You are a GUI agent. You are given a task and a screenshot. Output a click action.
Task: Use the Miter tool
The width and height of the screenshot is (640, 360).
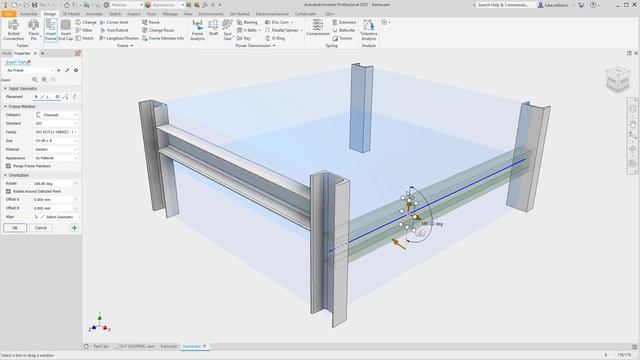coord(84,30)
